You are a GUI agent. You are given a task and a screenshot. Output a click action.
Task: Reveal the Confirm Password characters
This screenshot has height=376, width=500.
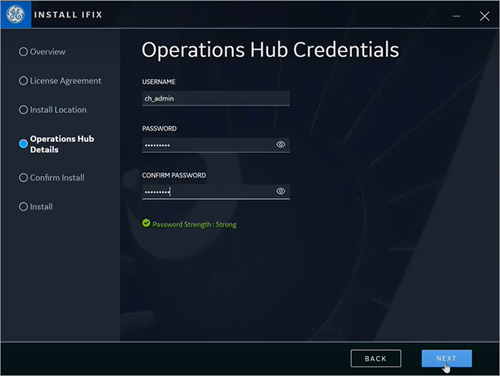click(x=281, y=191)
